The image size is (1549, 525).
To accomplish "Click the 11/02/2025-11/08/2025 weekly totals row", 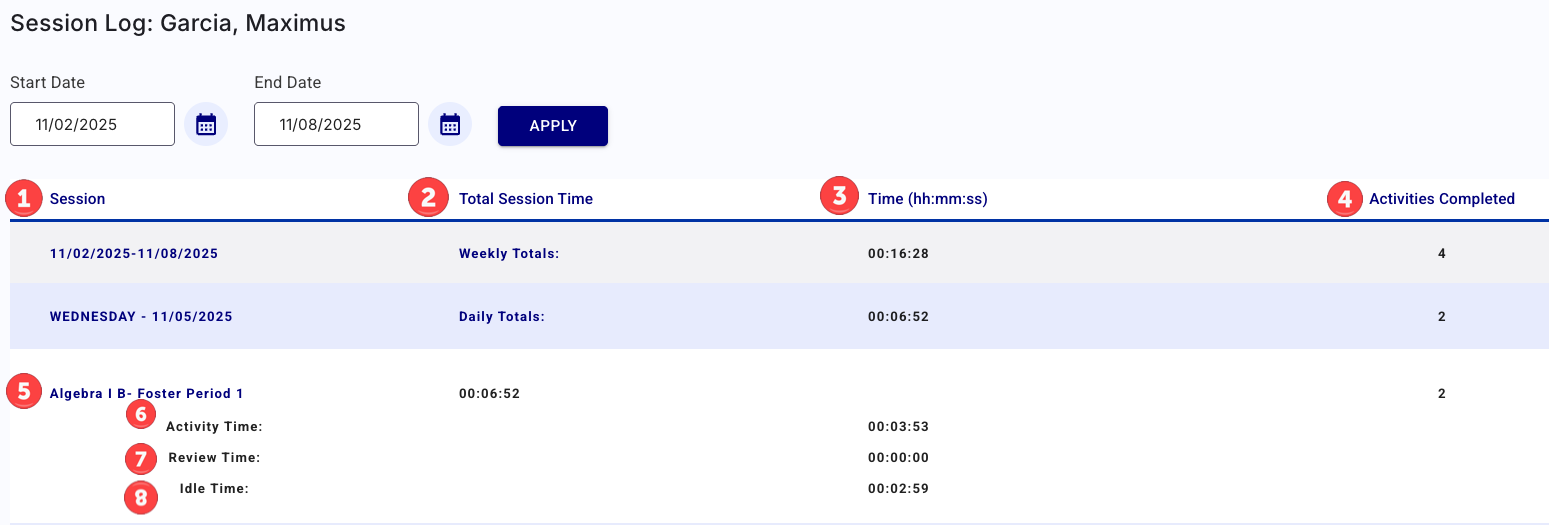I will pyautogui.click(x=134, y=254).
